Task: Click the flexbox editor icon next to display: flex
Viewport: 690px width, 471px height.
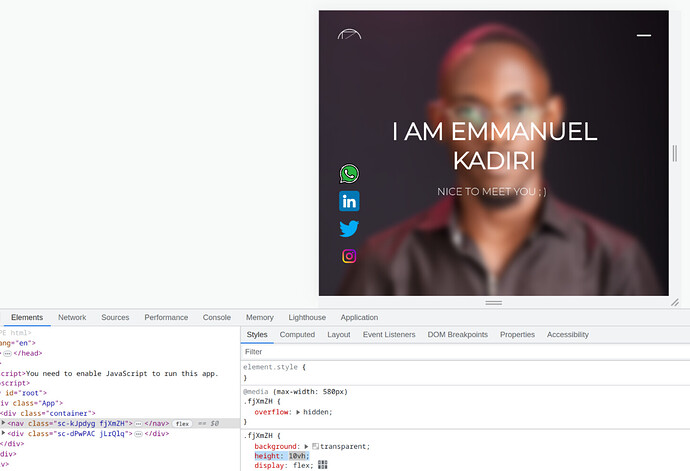Action: (x=323, y=465)
